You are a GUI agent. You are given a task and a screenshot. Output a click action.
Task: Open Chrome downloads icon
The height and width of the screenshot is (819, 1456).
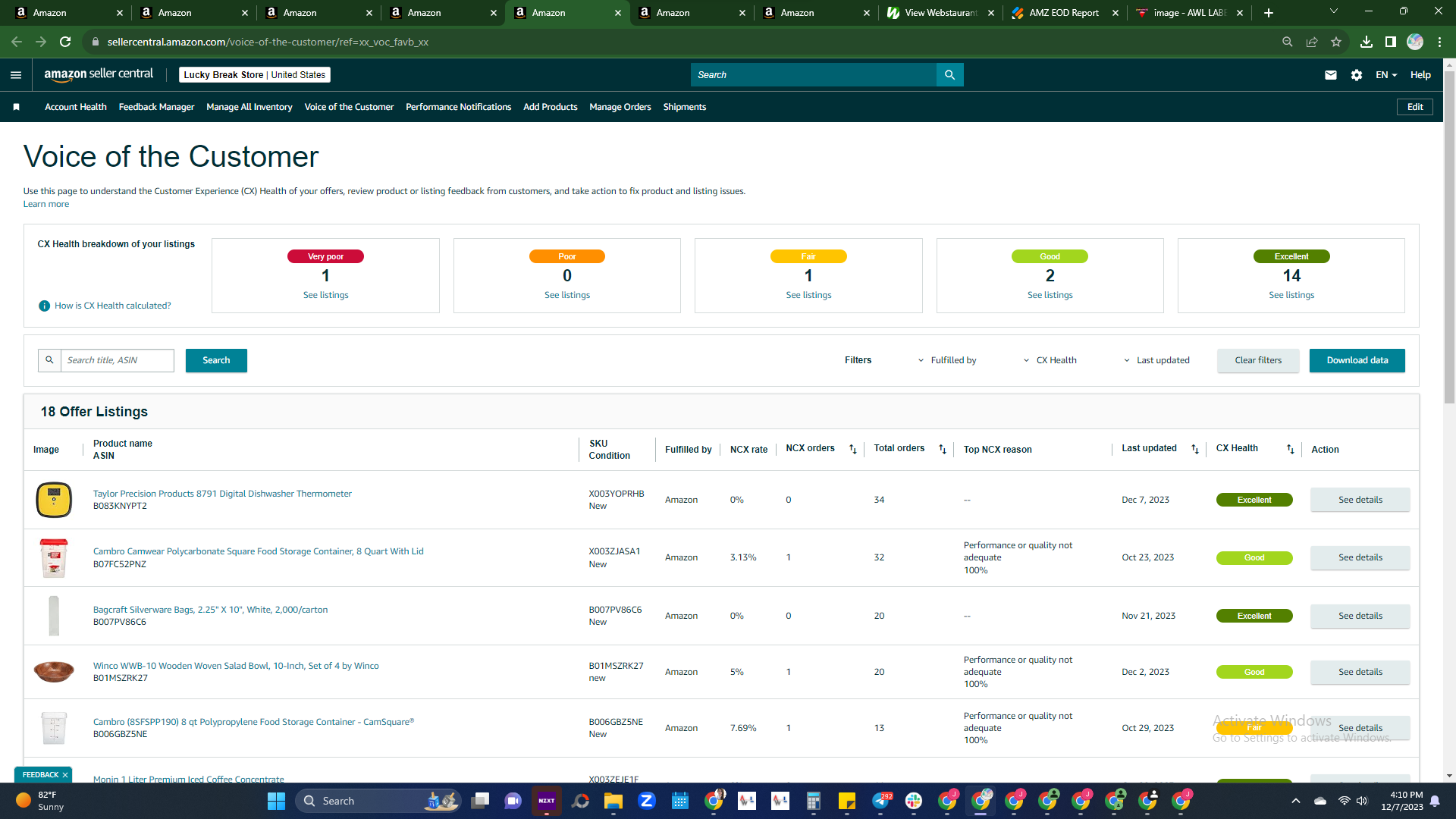point(1367,42)
